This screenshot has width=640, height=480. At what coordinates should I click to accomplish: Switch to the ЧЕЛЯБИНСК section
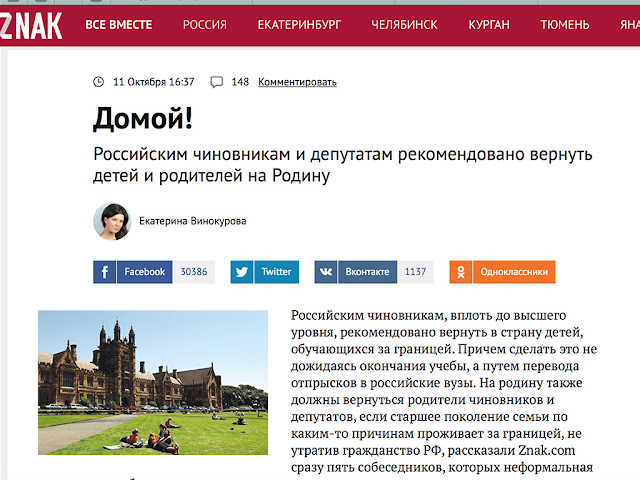tap(404, 25)
